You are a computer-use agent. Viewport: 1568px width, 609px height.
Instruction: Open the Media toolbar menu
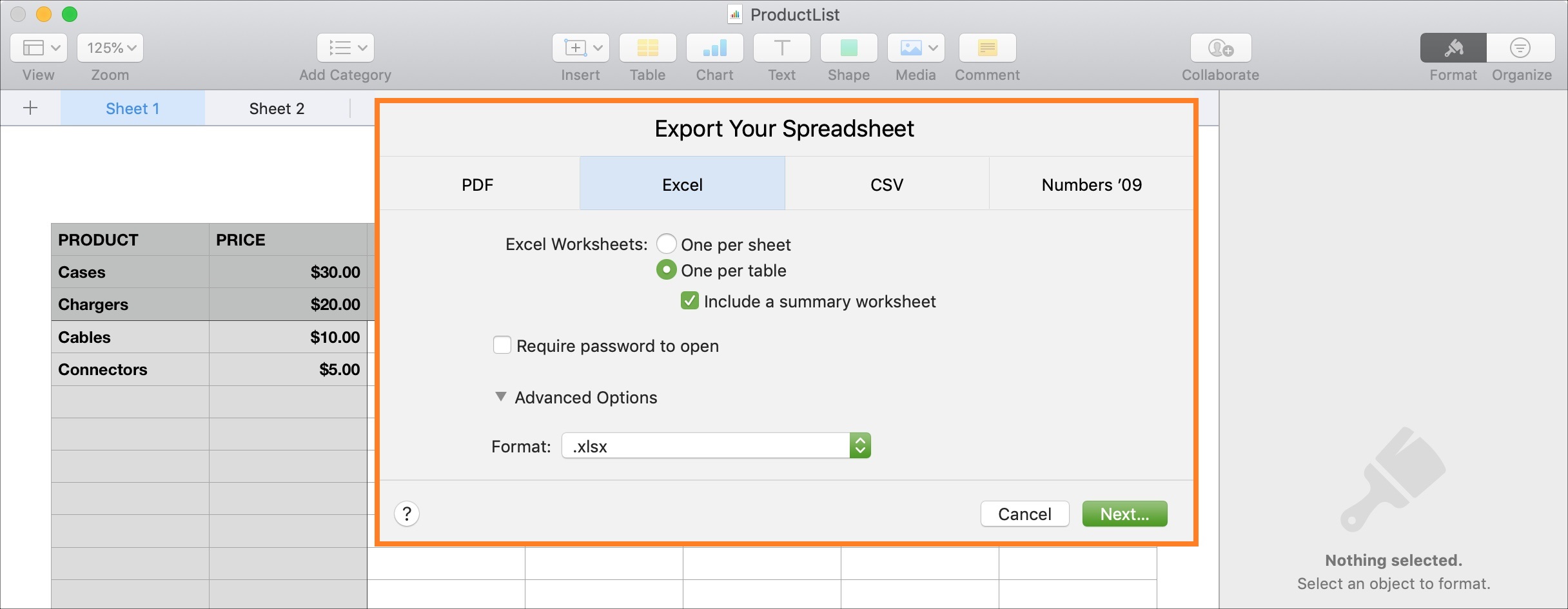click(916, 48)
